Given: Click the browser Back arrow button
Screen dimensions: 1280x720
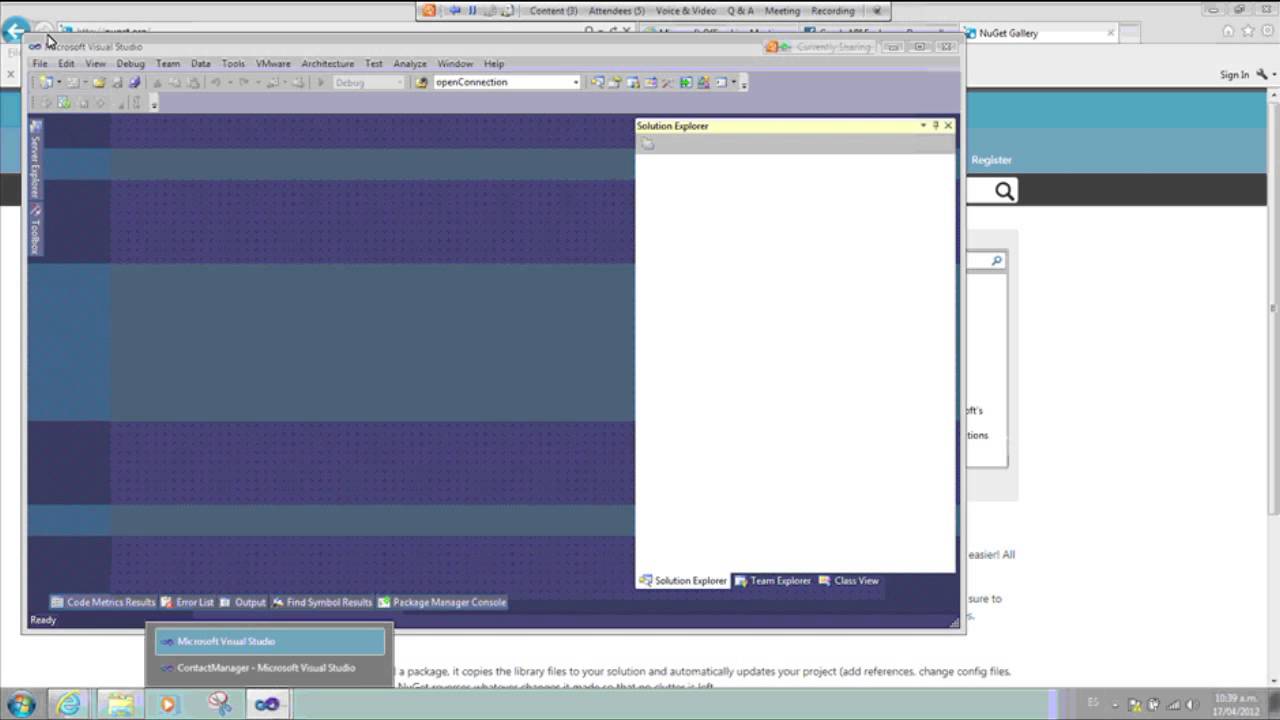Looking at the screenshot, I should pos(14,32).
